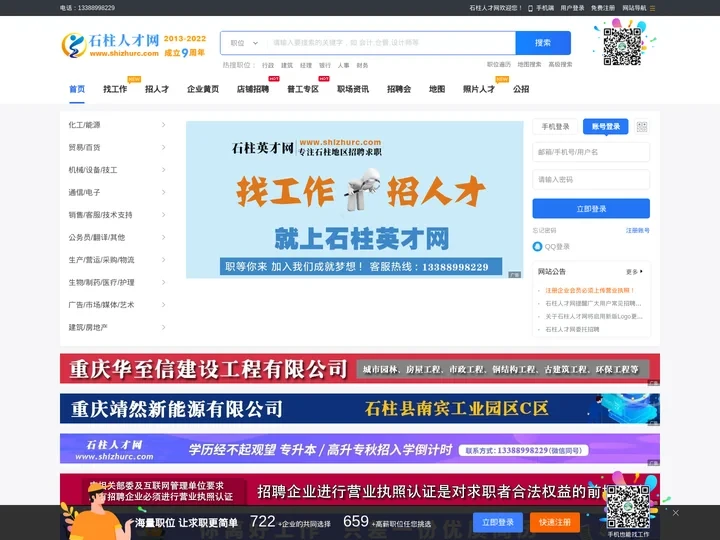This screenshot has height=540, width=720.
Task: Open the 高级搜索 link
Action: tap(560, 64)
